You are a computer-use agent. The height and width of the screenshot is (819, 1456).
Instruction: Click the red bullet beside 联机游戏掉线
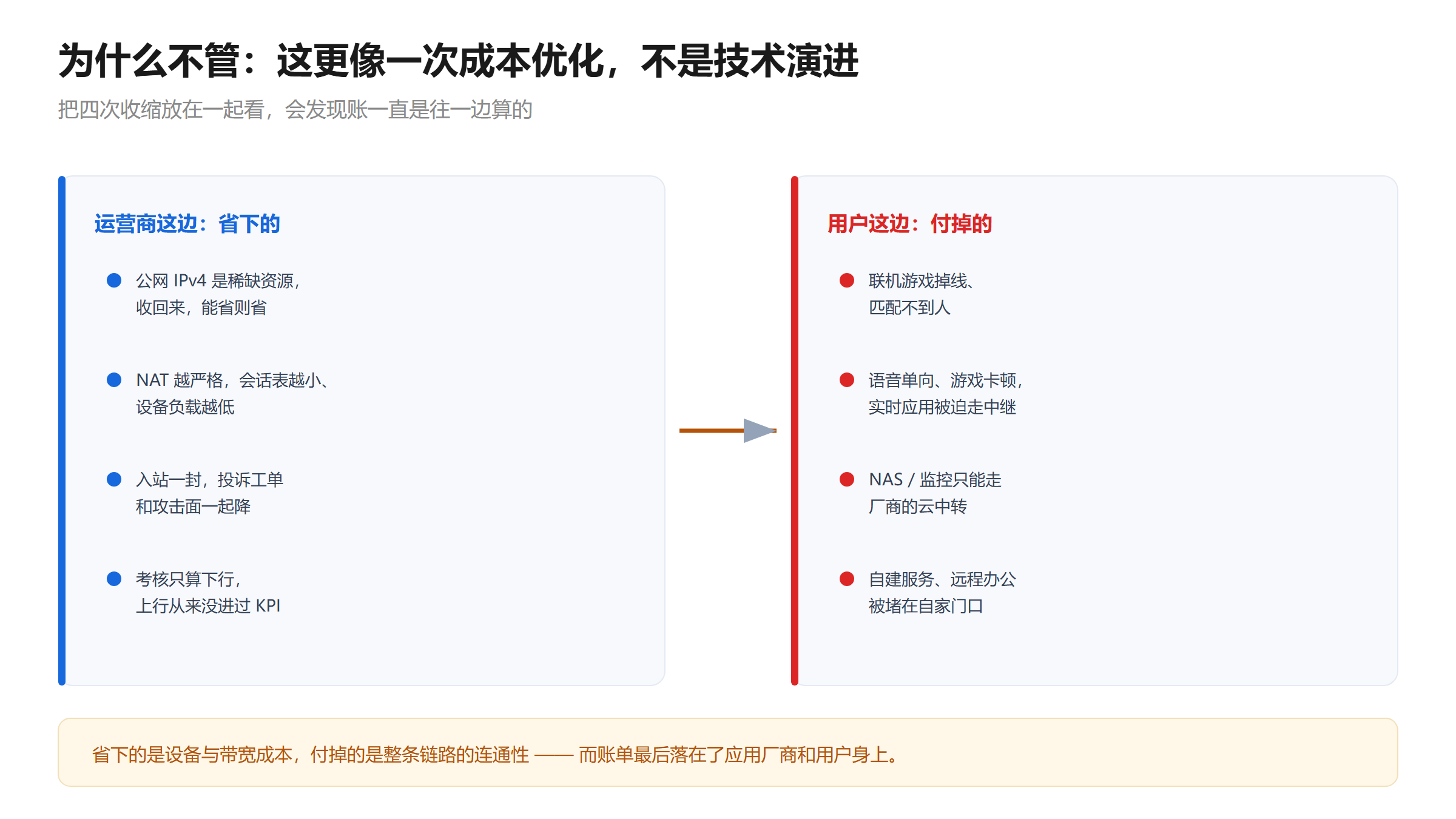[x=847, y=280]
